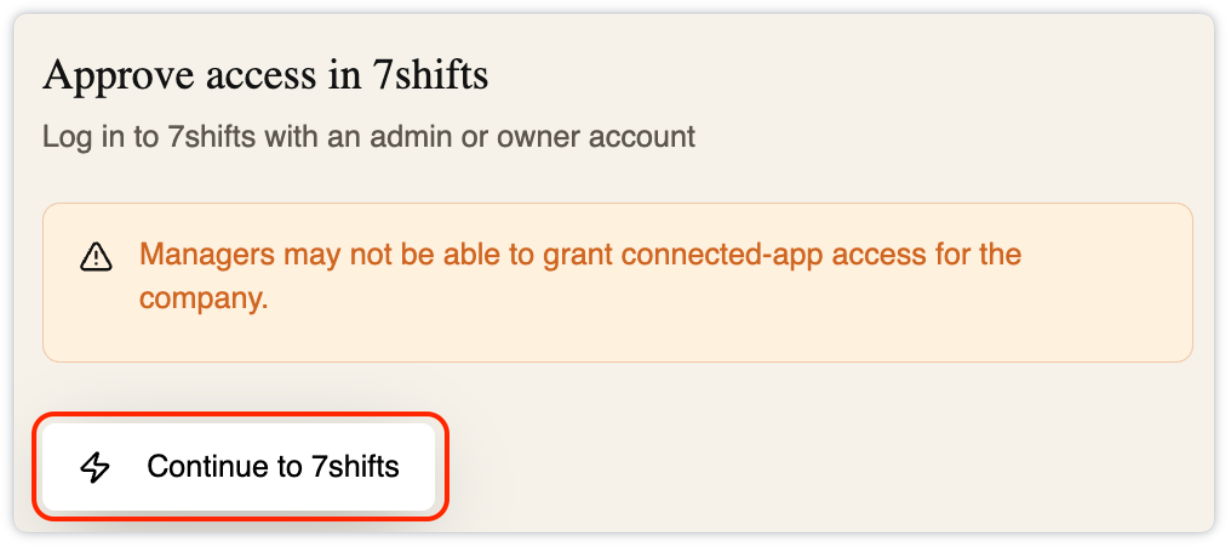The image size is (1228, 546).
Task: Click 'connected-app access' in the warning text
Action: coord(759,254)
